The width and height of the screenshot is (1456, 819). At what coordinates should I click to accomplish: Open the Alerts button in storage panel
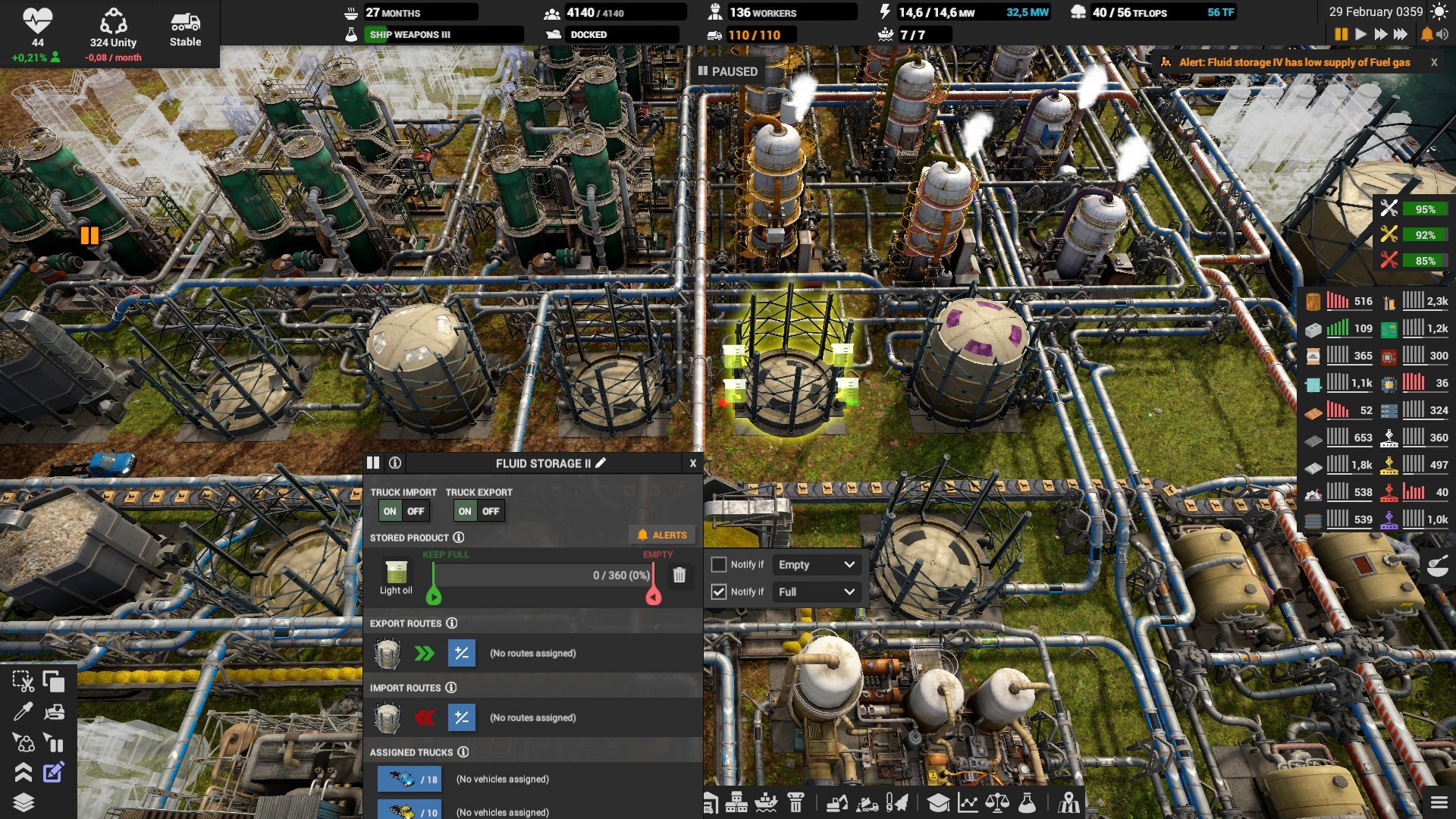tap(661, 535)
